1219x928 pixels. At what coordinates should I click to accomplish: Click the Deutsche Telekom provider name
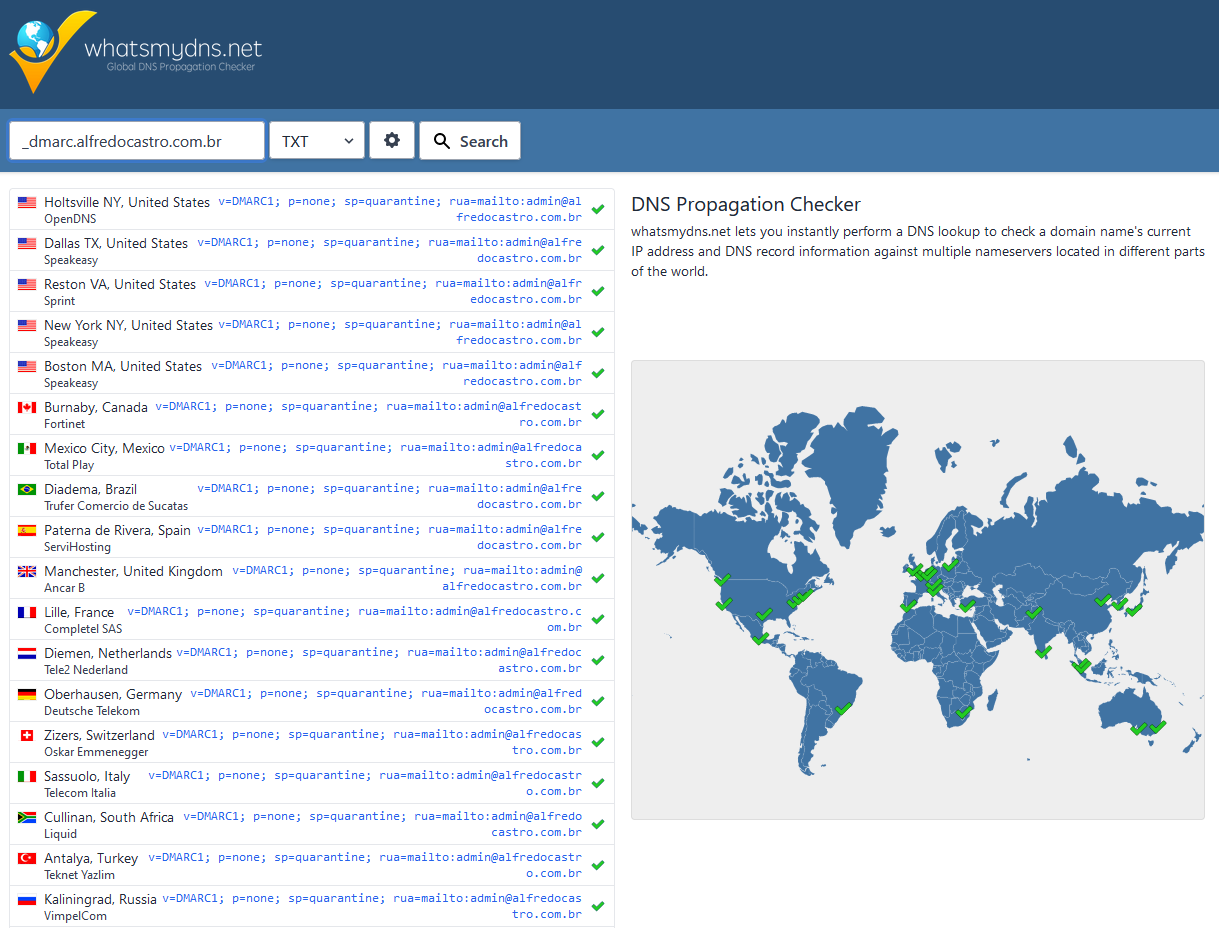pos(92,711)
